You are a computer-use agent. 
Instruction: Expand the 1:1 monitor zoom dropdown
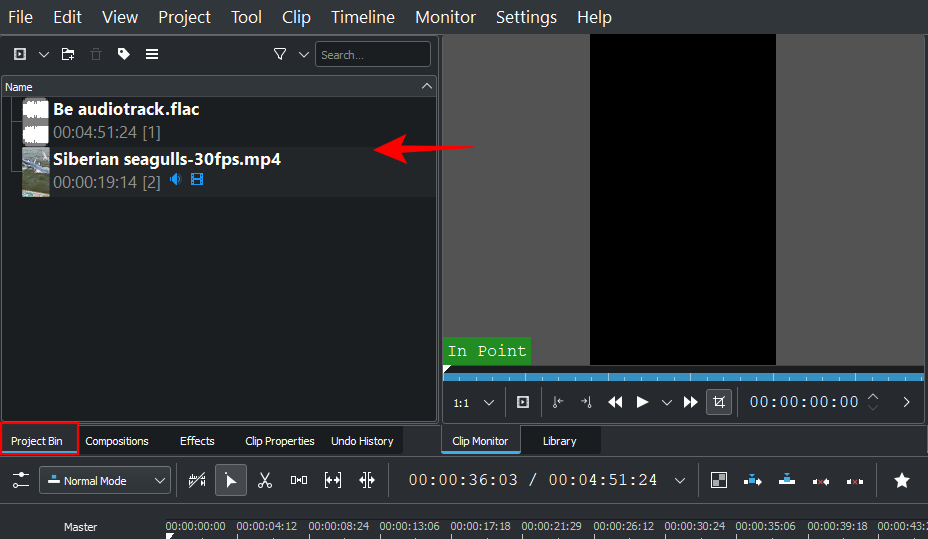pos(474,402)
